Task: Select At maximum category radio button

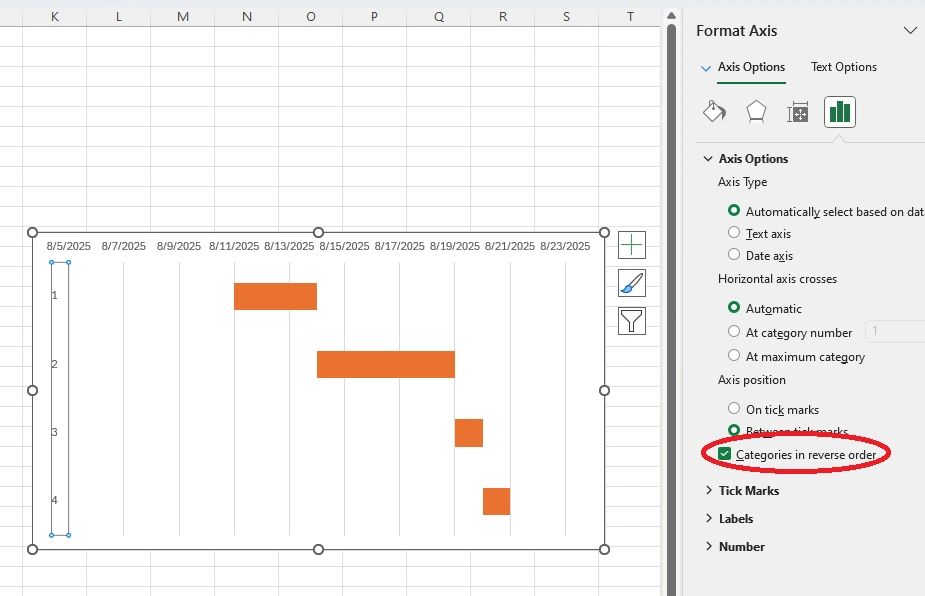Action: [735, 356]
